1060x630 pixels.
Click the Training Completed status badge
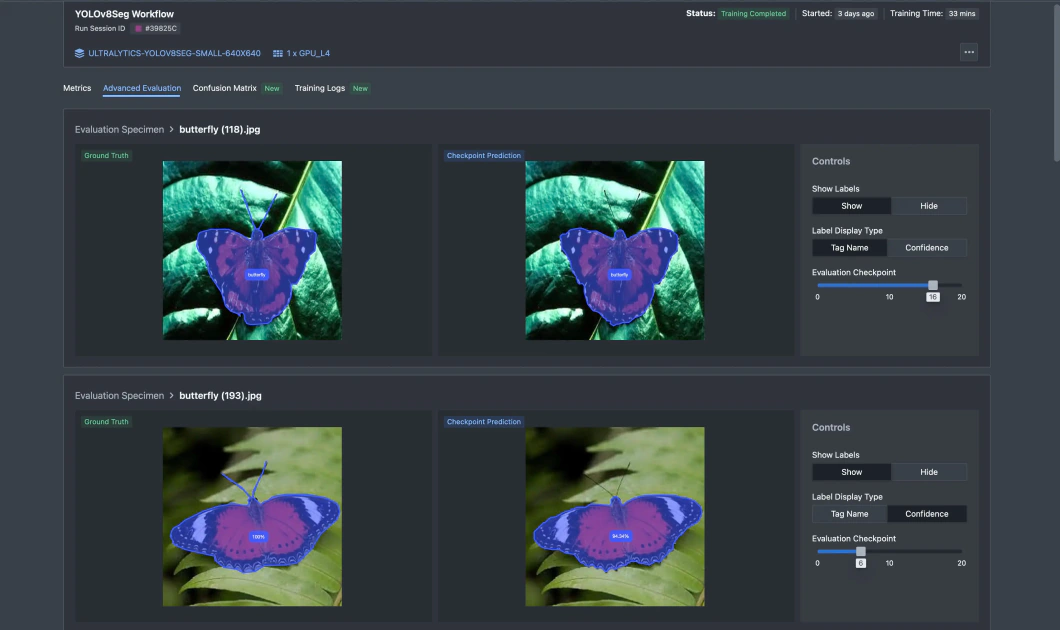pos(753,13)
